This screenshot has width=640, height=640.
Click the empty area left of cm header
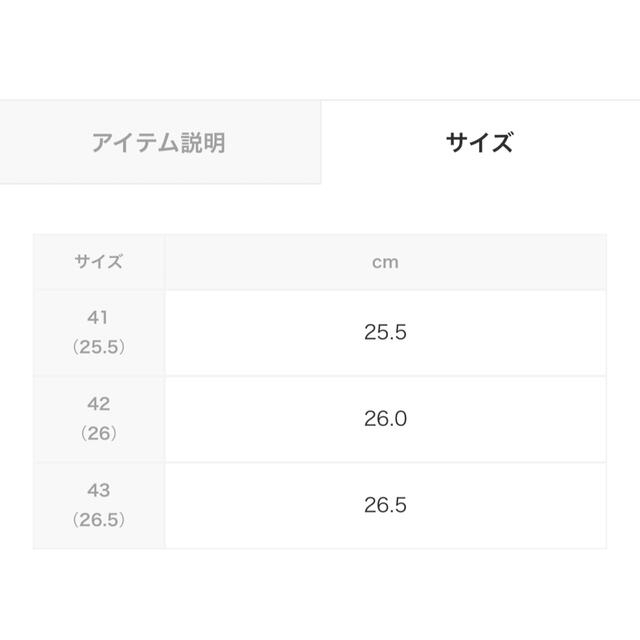265,262
